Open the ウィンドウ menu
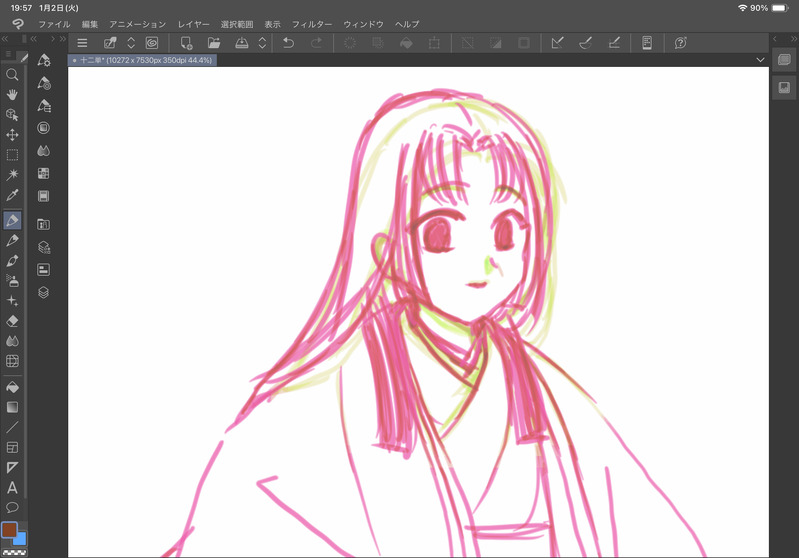799x558 pixels. point(363,24)
